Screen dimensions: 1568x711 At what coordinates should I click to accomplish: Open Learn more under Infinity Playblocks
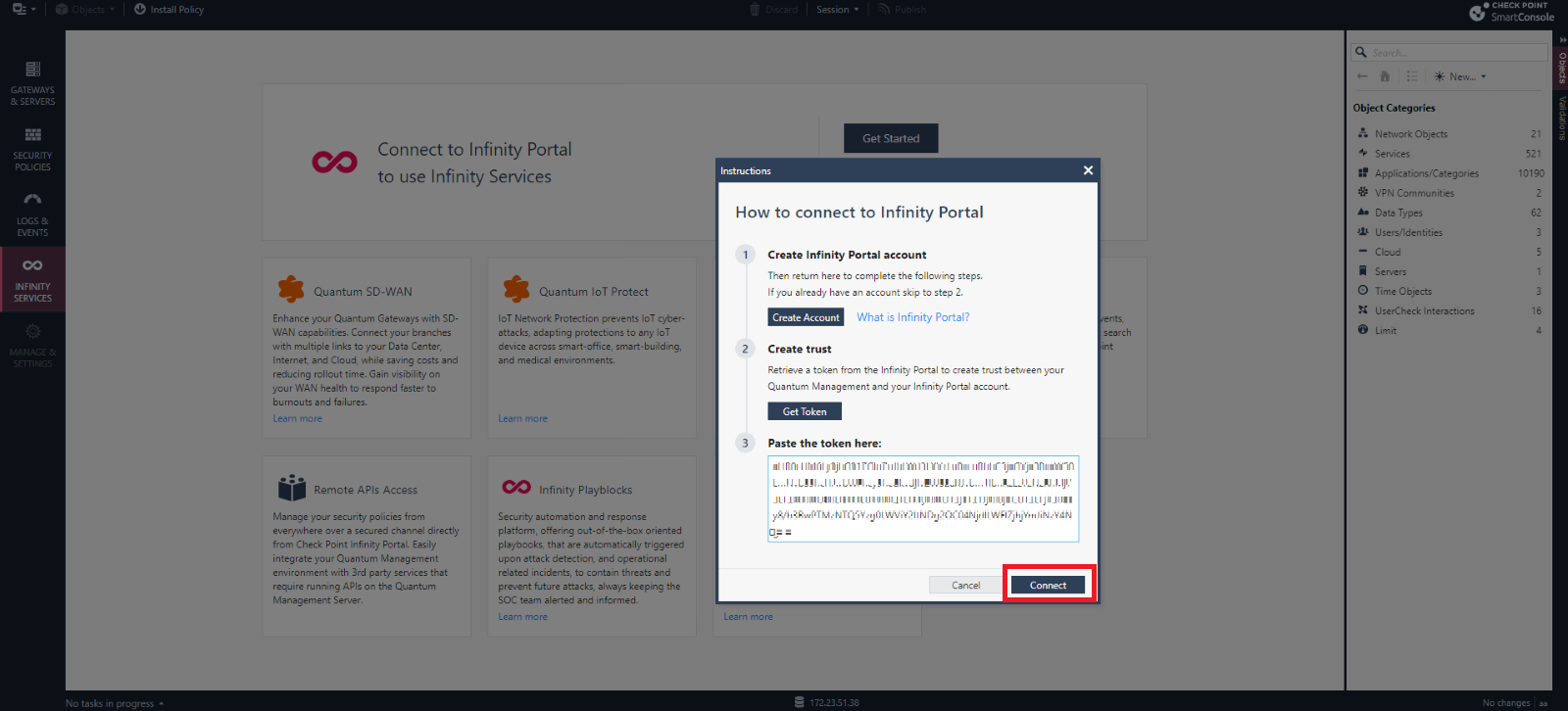[x=522, y=616]
